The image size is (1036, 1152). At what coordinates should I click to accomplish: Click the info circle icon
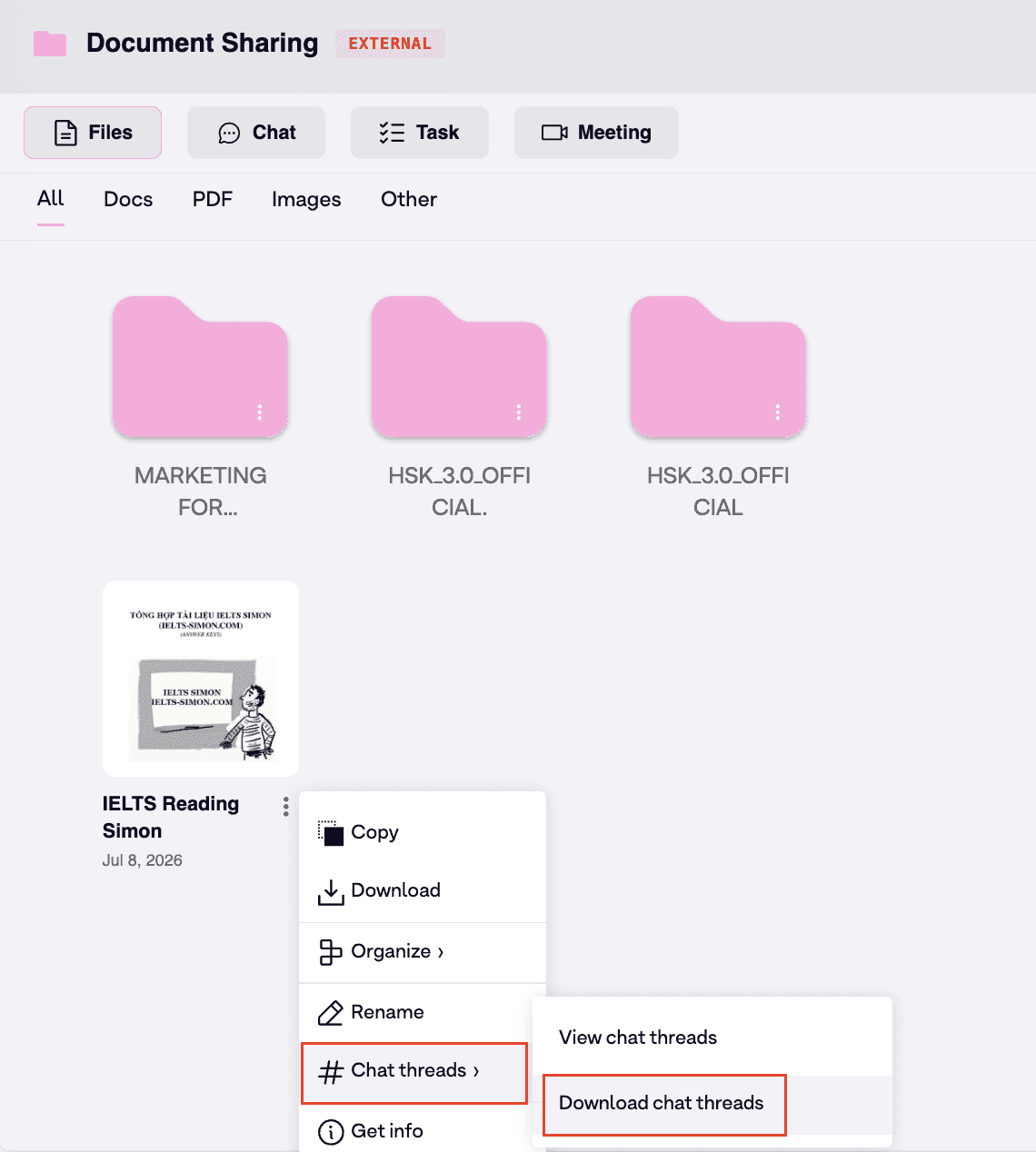click(x=331, y=1132)
